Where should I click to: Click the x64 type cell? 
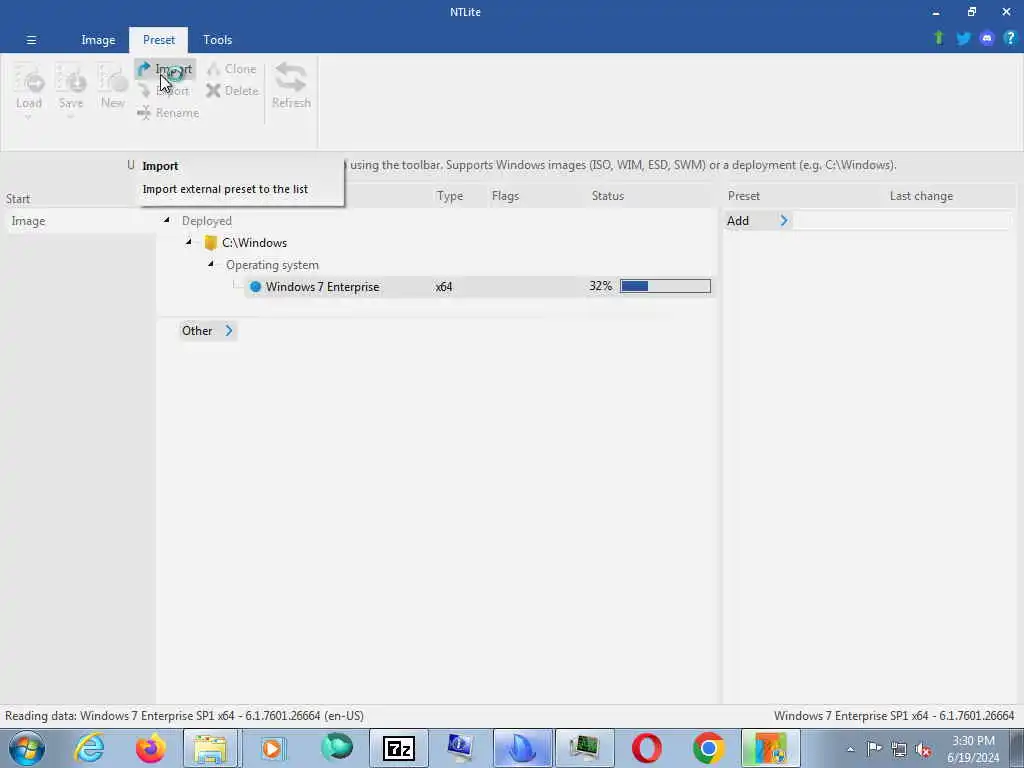(444, 287)
